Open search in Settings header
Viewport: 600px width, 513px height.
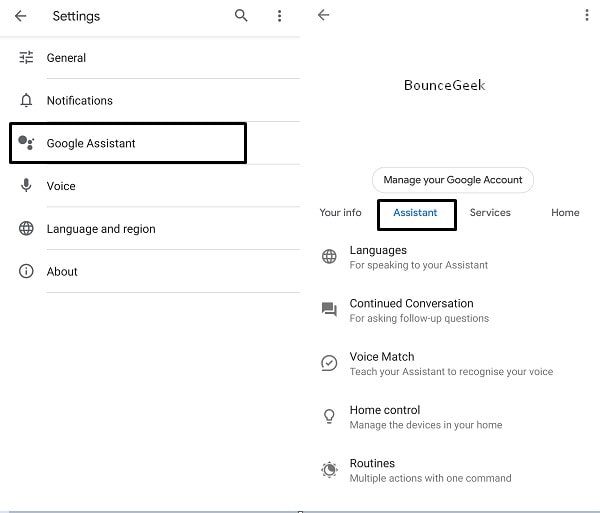pyautogui.click(x=241, y=16)
